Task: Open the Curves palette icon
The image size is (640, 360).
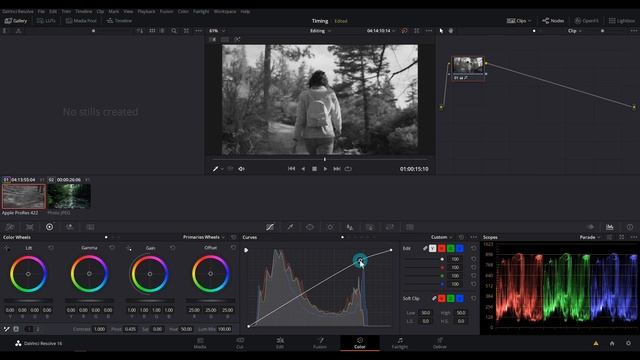Action: (270, 227)
